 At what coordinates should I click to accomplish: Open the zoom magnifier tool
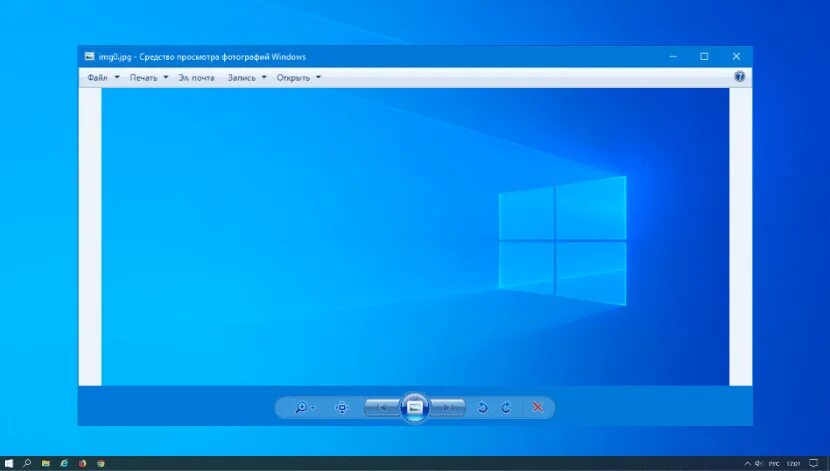(301, 407)
